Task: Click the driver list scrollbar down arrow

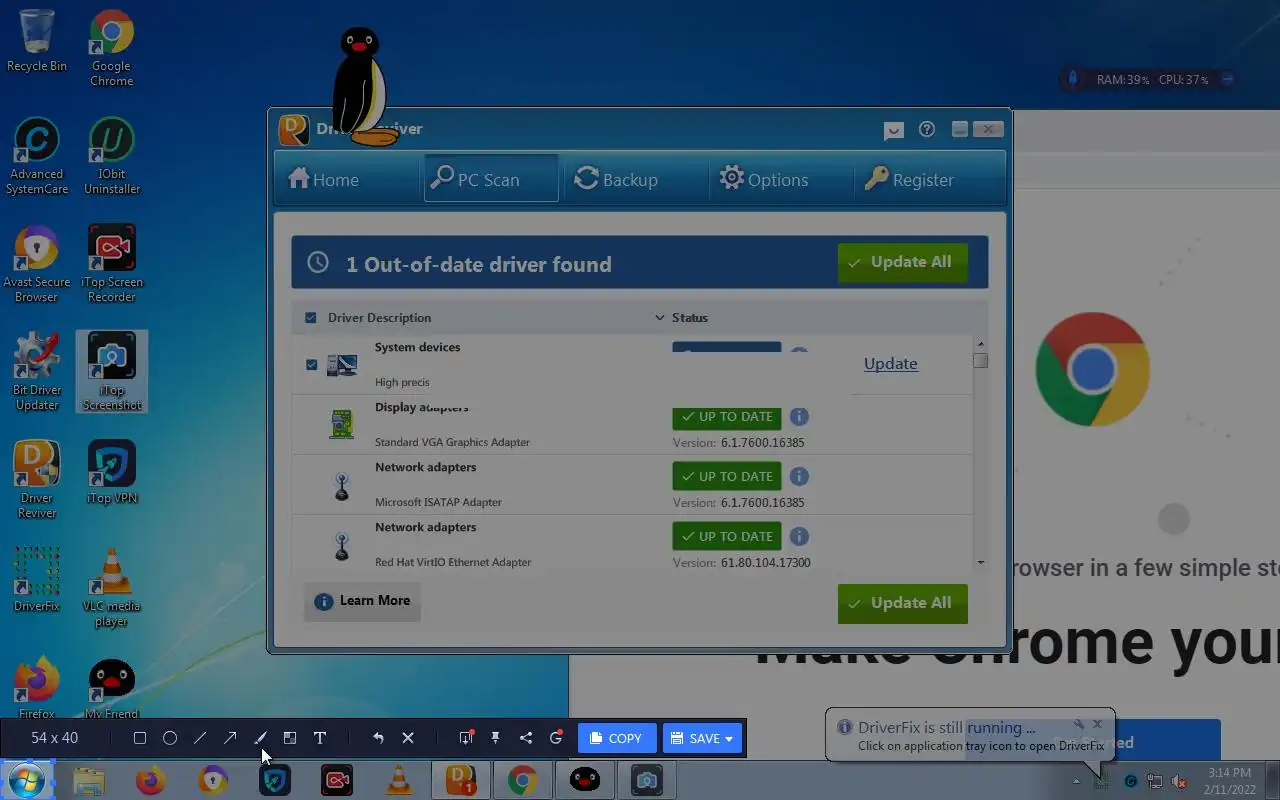Action: (980, 563)
